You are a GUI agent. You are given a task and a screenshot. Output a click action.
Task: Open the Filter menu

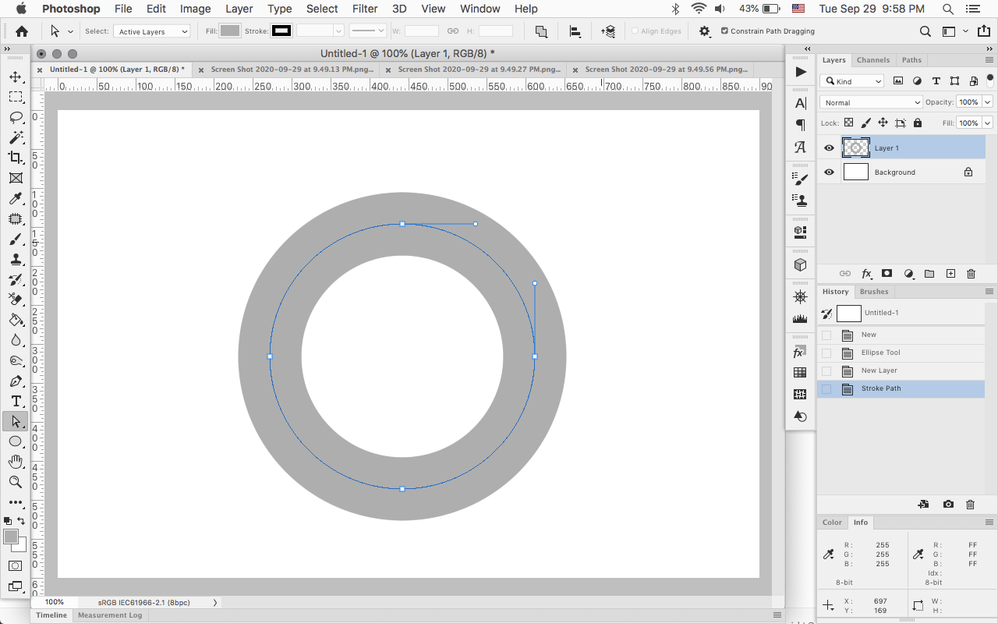click(365, 9)
